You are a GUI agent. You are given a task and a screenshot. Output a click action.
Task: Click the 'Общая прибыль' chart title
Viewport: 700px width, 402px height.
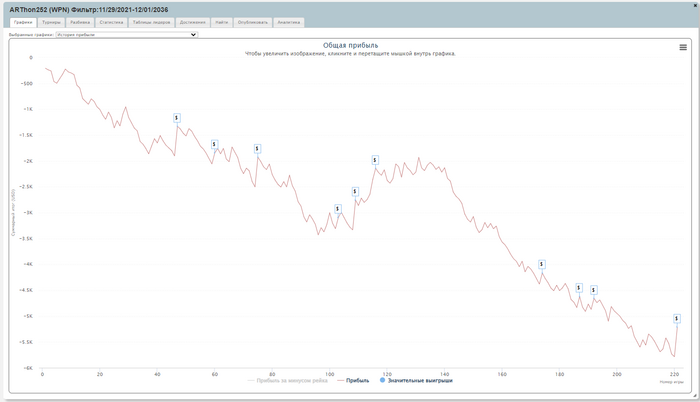coord(350,45)
